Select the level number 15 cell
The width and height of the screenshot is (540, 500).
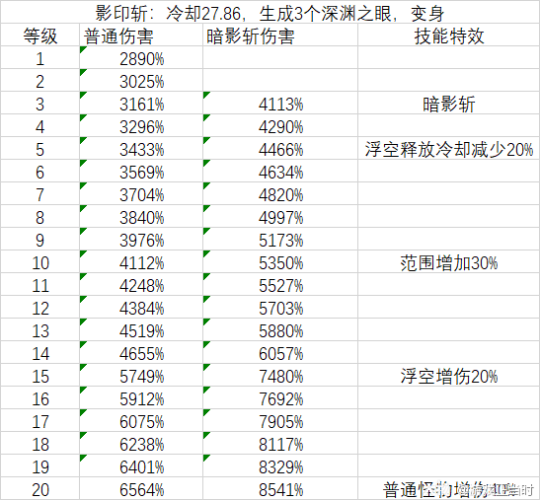(40, 375)
